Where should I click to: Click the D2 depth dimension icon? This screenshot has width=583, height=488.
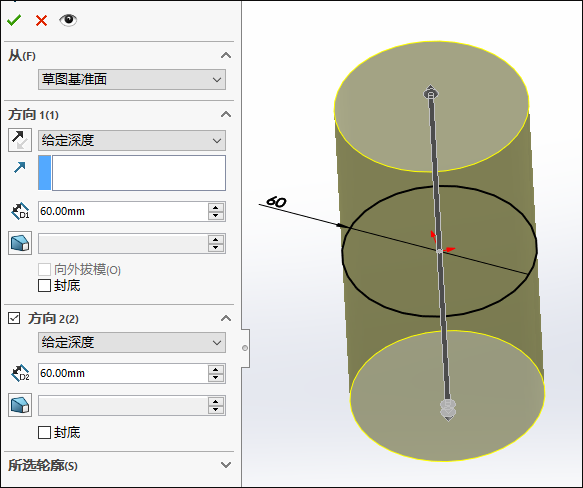click(x=20, y=373)
